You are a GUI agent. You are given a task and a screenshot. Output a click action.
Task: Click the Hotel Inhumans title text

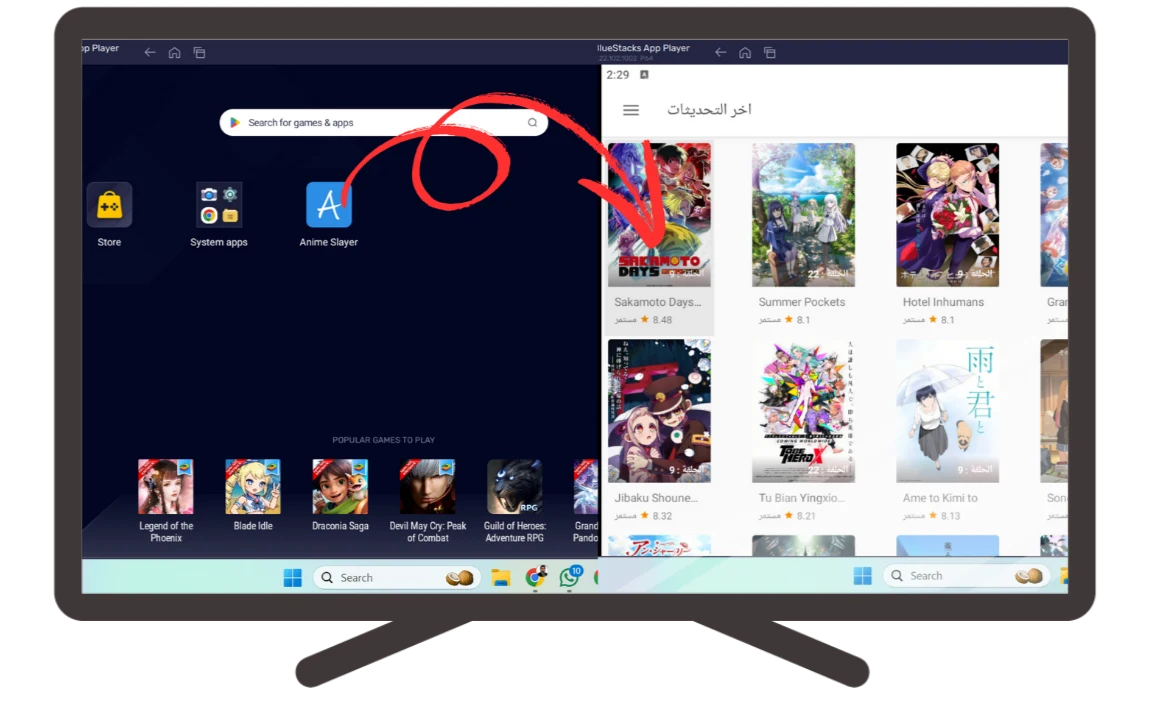pyautogui.click(x=943, y=302)
